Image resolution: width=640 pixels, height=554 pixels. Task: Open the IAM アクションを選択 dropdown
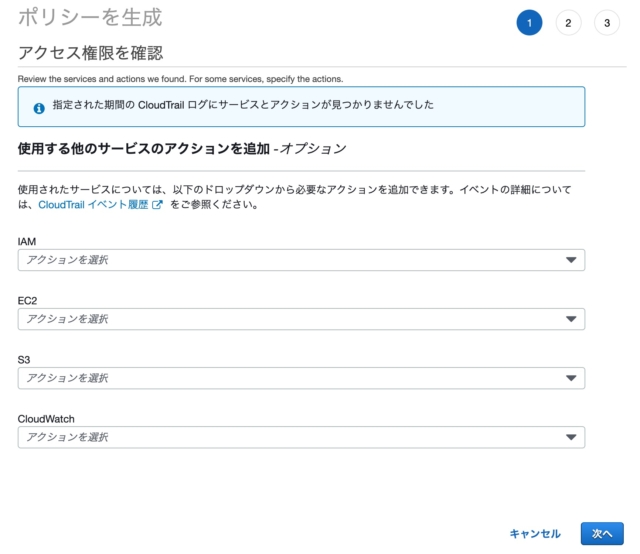[x=301, y=260]
